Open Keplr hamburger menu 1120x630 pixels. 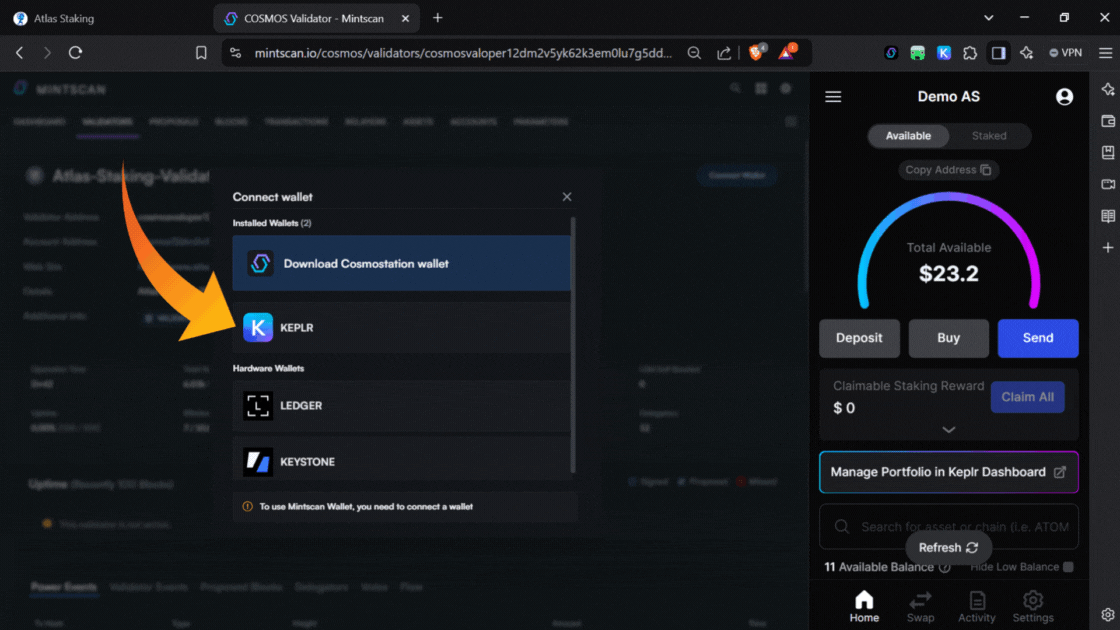point(833,97)
